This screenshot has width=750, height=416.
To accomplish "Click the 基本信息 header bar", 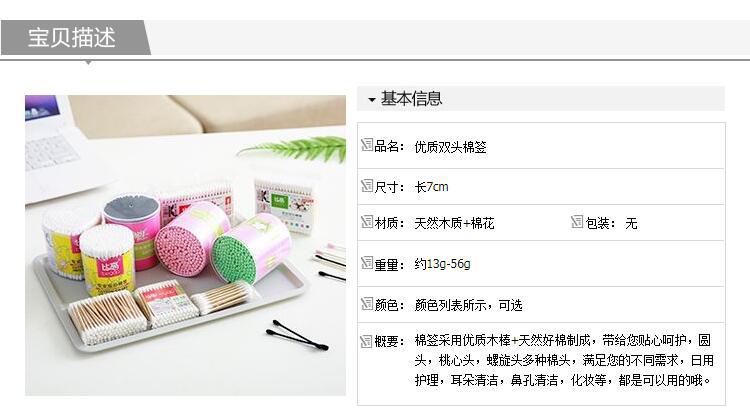I will click(541, 99).
